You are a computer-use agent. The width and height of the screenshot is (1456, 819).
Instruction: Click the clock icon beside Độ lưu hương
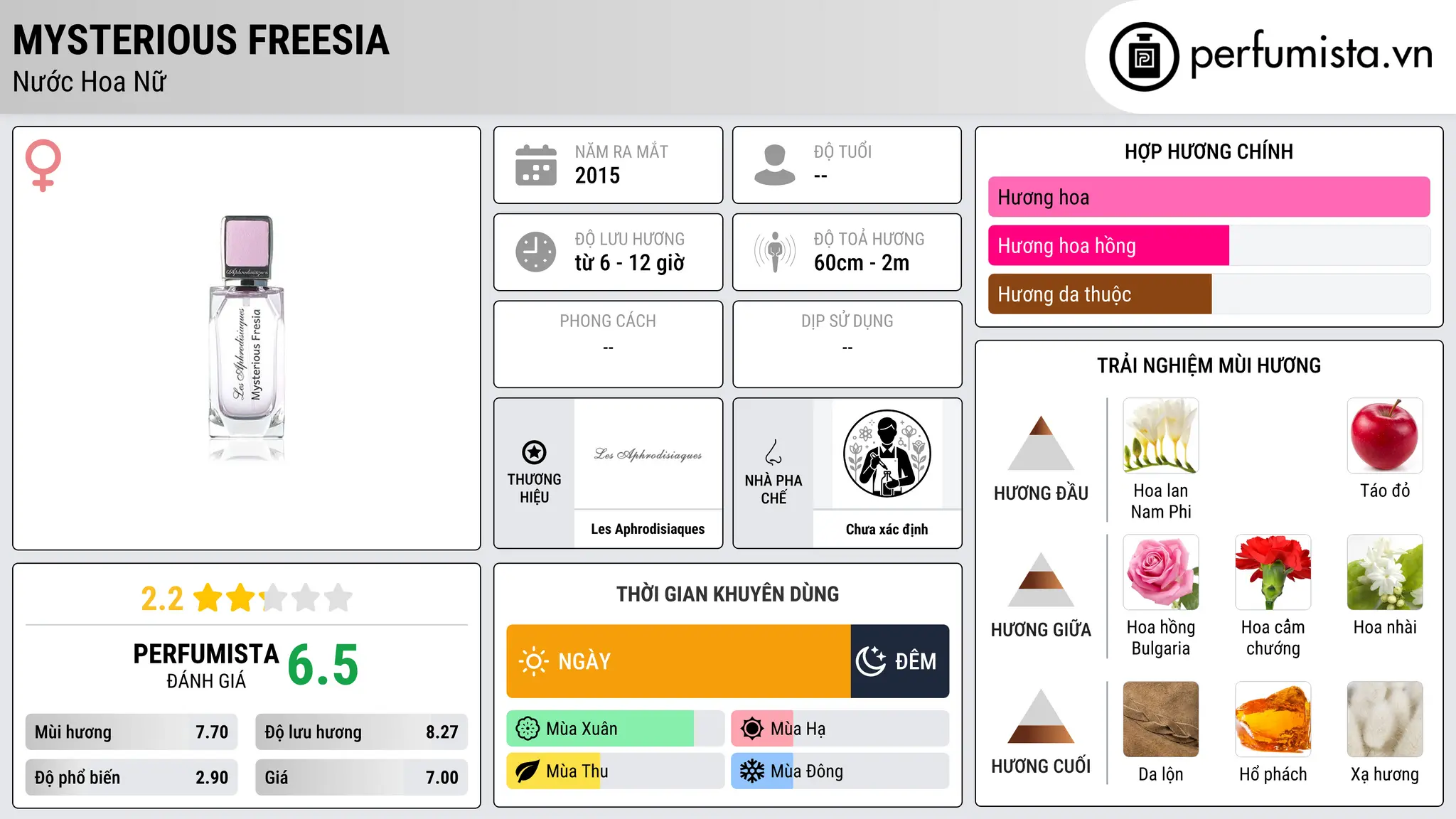click(536, 252)
